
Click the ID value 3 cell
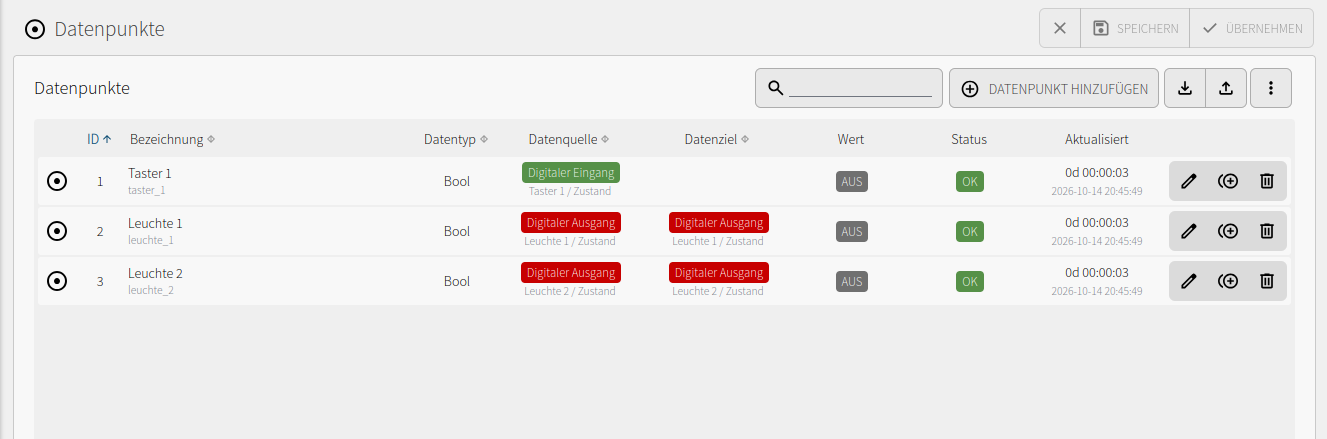pos(100,281)
